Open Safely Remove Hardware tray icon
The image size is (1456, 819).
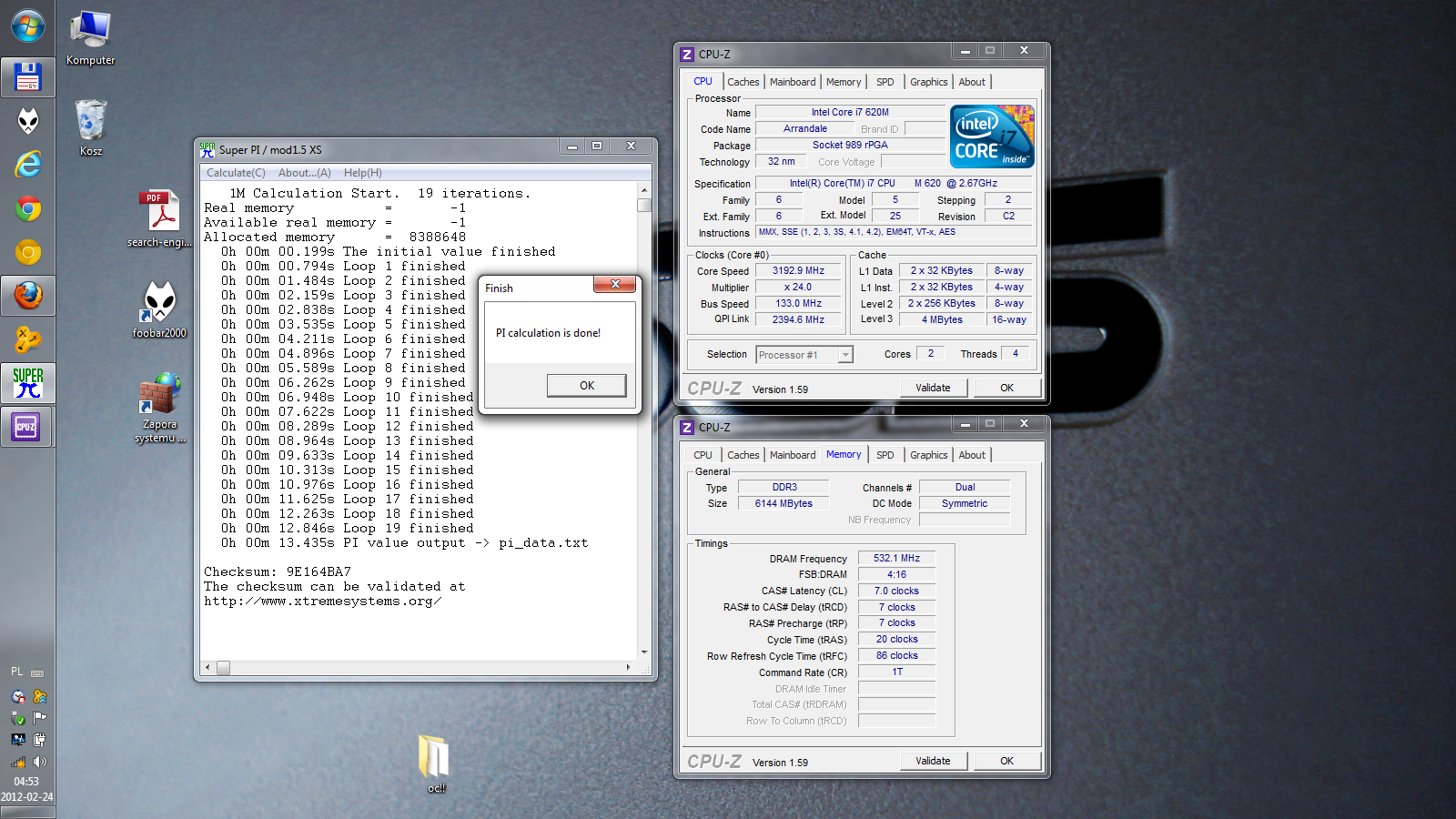click(18, 718)
